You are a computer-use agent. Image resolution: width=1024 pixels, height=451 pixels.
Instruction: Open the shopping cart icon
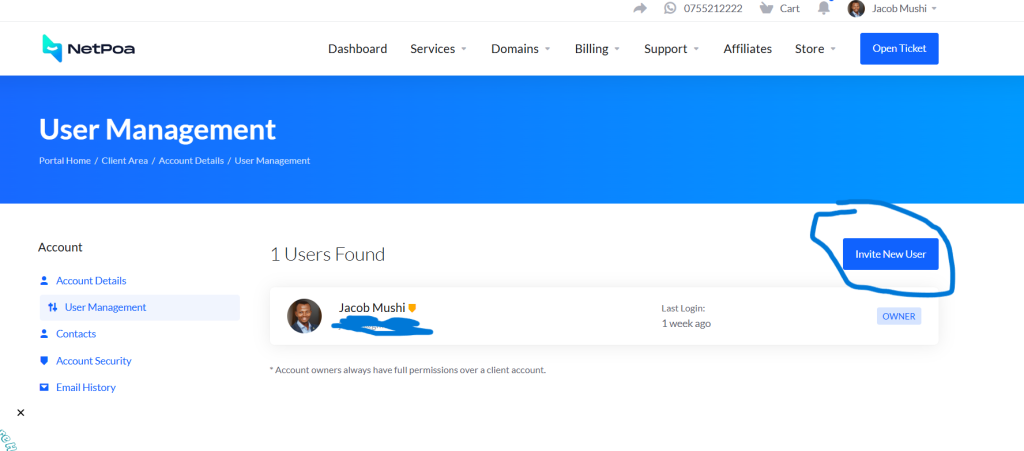coord(766,8)
